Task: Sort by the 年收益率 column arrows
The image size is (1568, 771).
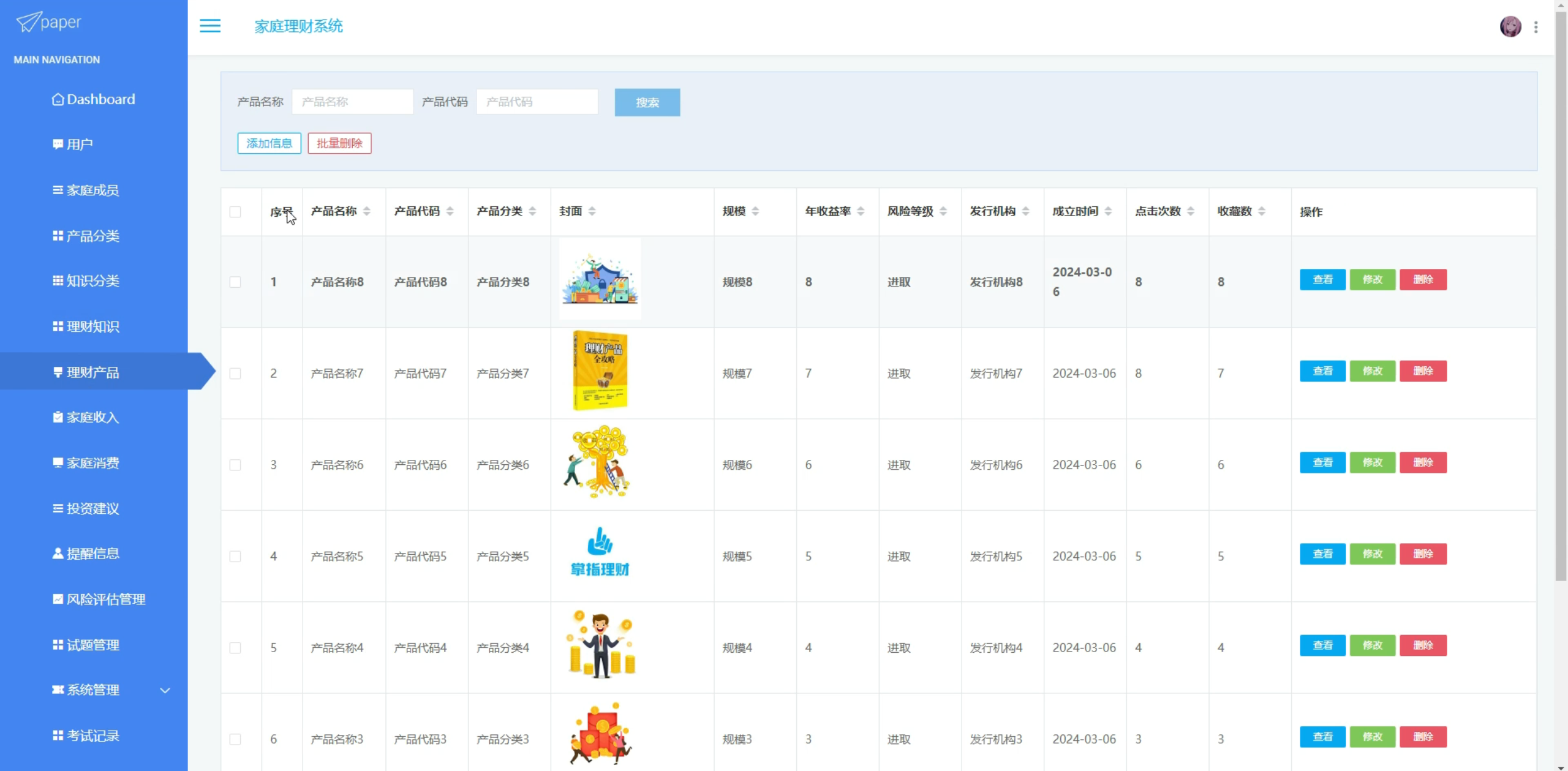Action: (861, 211)
